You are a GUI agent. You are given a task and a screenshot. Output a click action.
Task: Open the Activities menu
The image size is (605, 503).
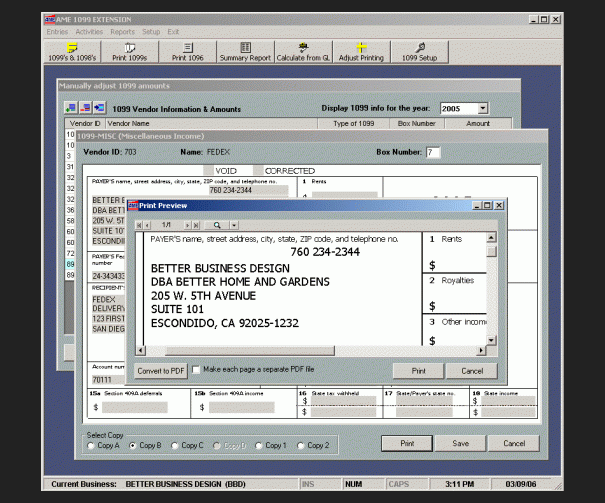pos(89,32)
